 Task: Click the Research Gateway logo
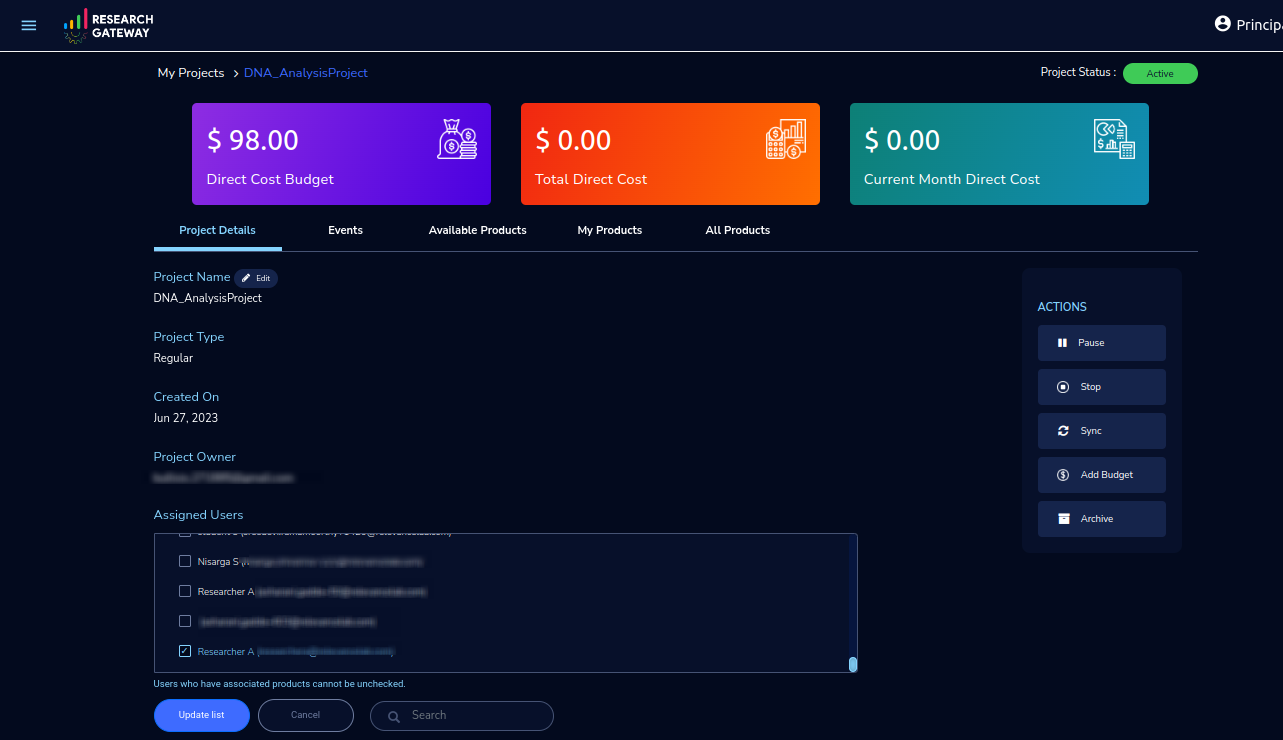point(108,25)
